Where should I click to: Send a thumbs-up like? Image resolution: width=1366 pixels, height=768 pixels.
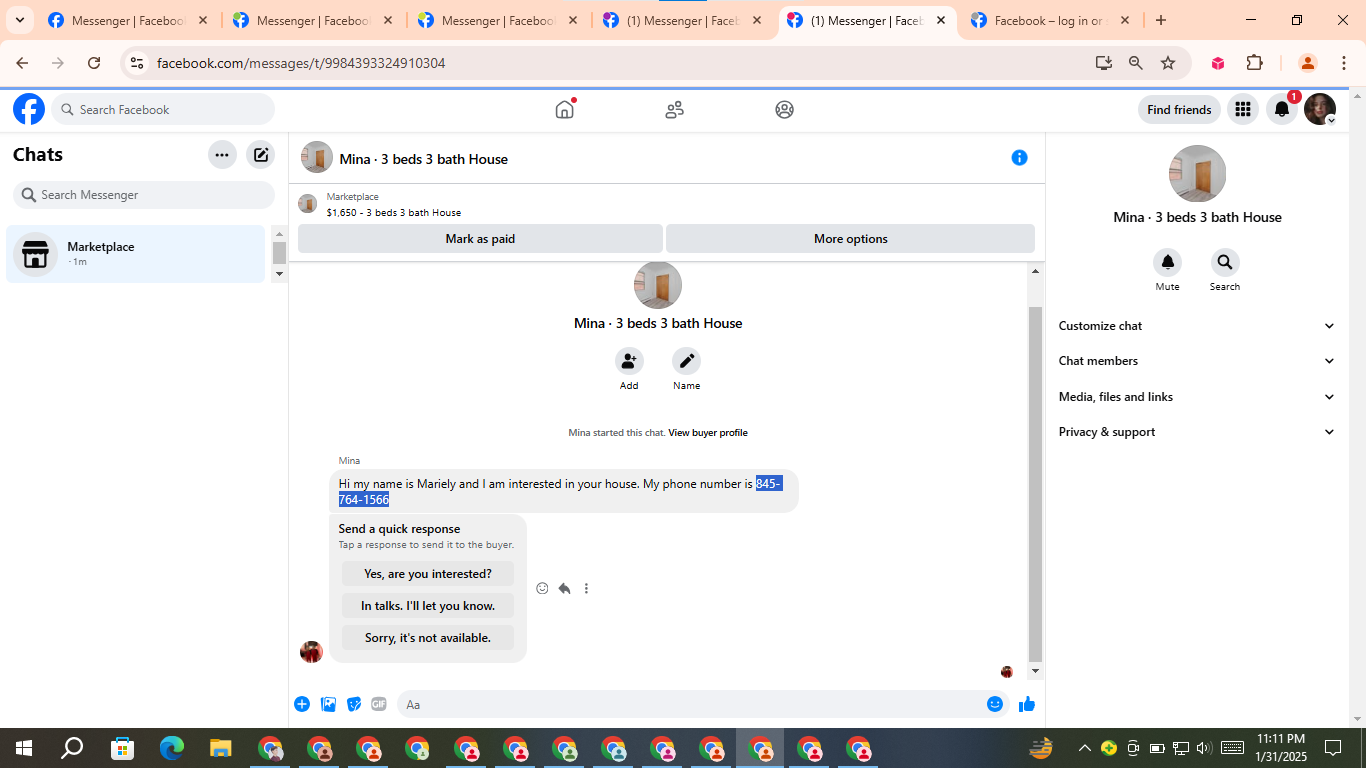[x=1027, y=704]
